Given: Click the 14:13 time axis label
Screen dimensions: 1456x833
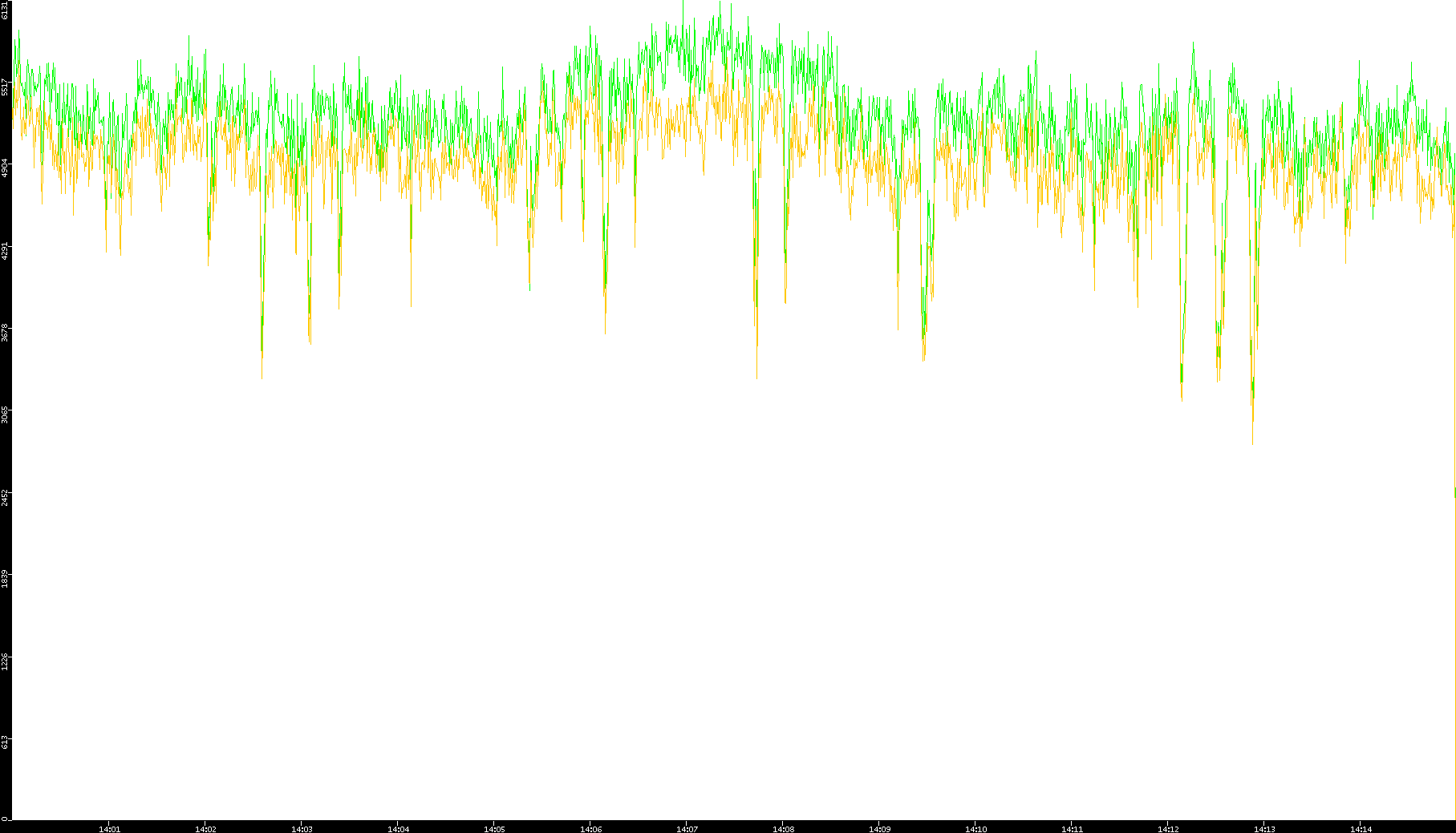Looking at the screenshot, I should point(1265,829).
